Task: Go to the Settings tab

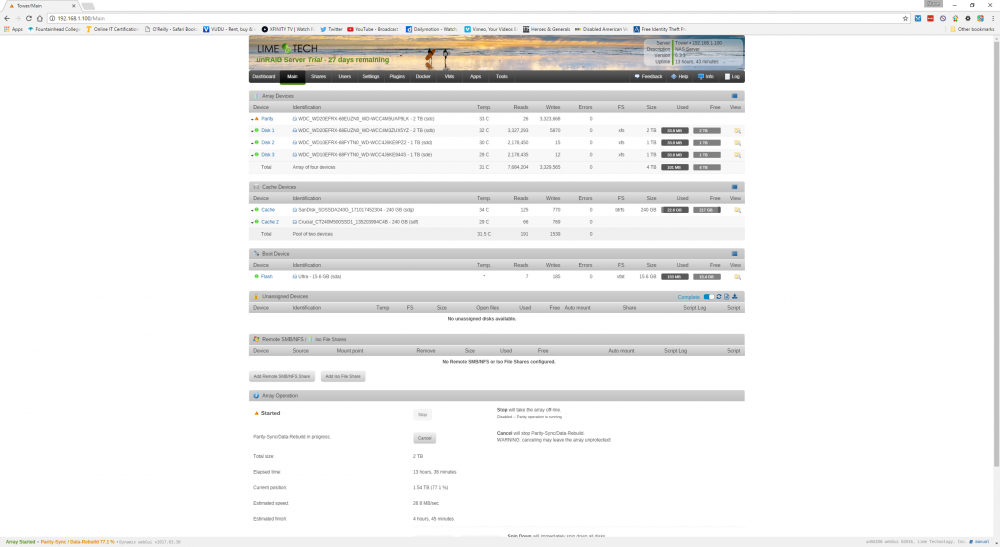Action: [x=371, y=77]
